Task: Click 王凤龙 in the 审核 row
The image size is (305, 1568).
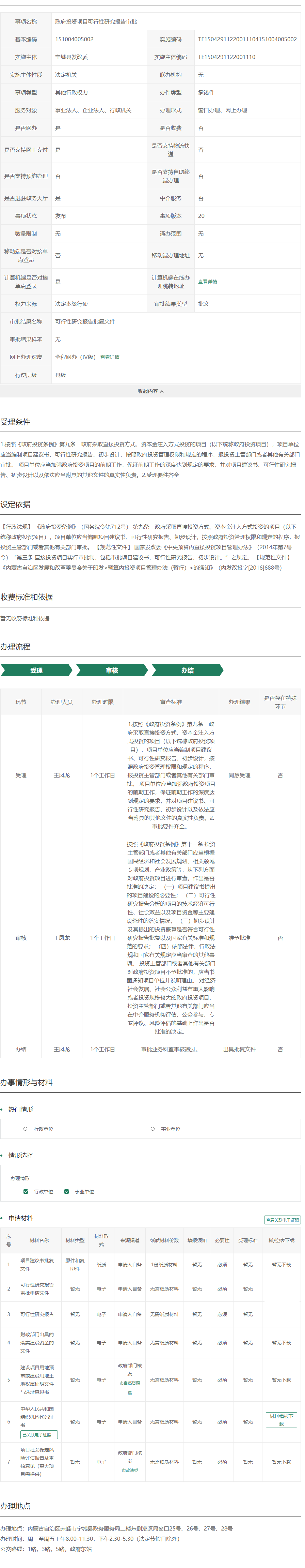Action: click(61, 938)
